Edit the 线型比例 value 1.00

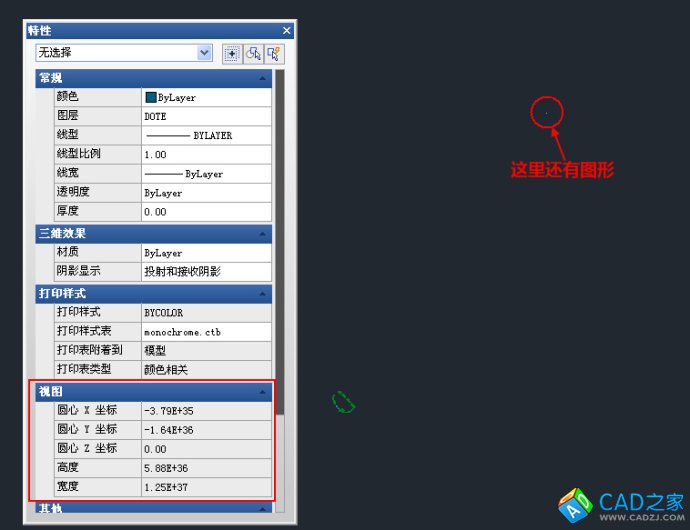tap(206, 154)
